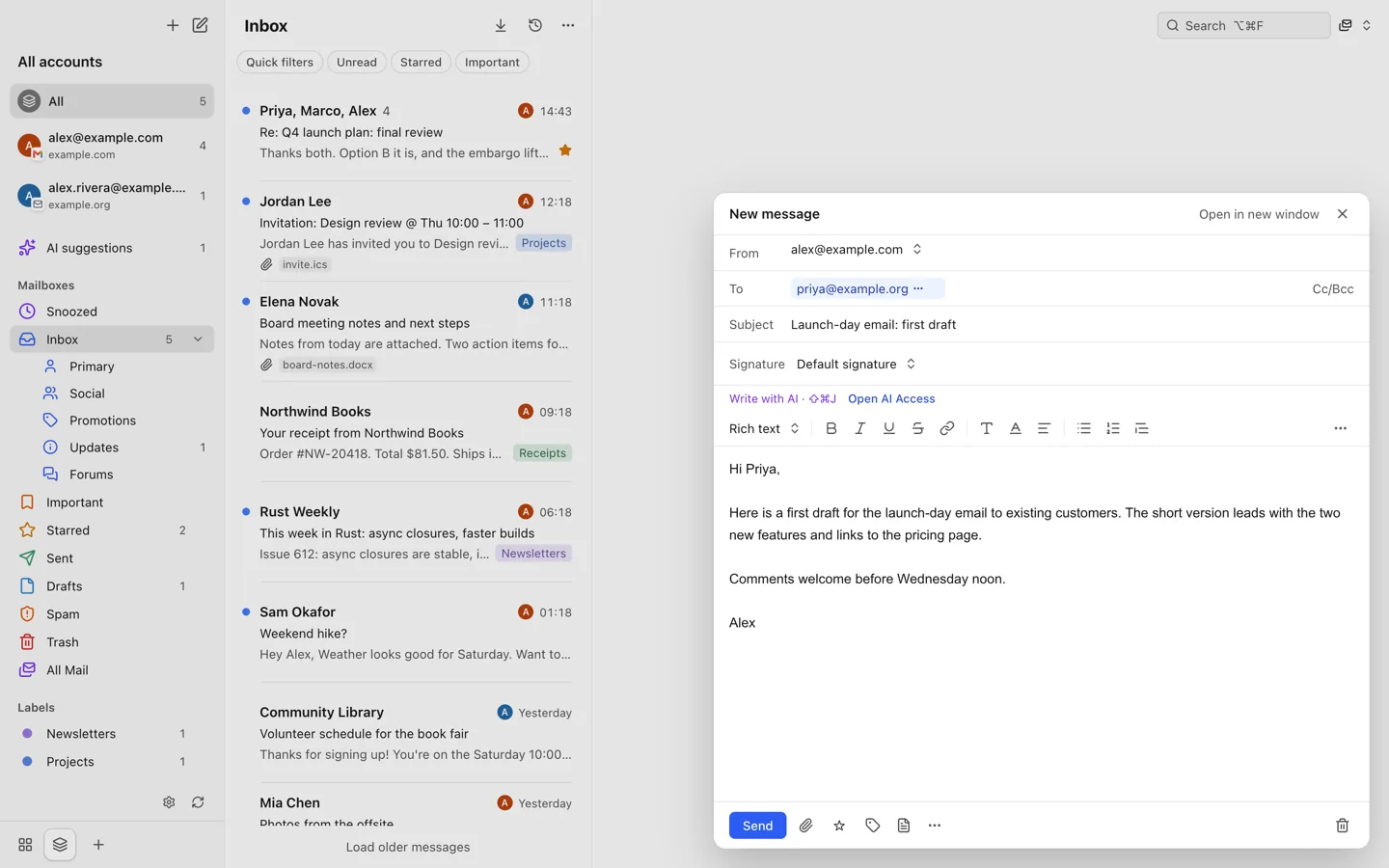Delete the draft with the trash icon
The image size is (1389, 868).
pos(1343,826)
